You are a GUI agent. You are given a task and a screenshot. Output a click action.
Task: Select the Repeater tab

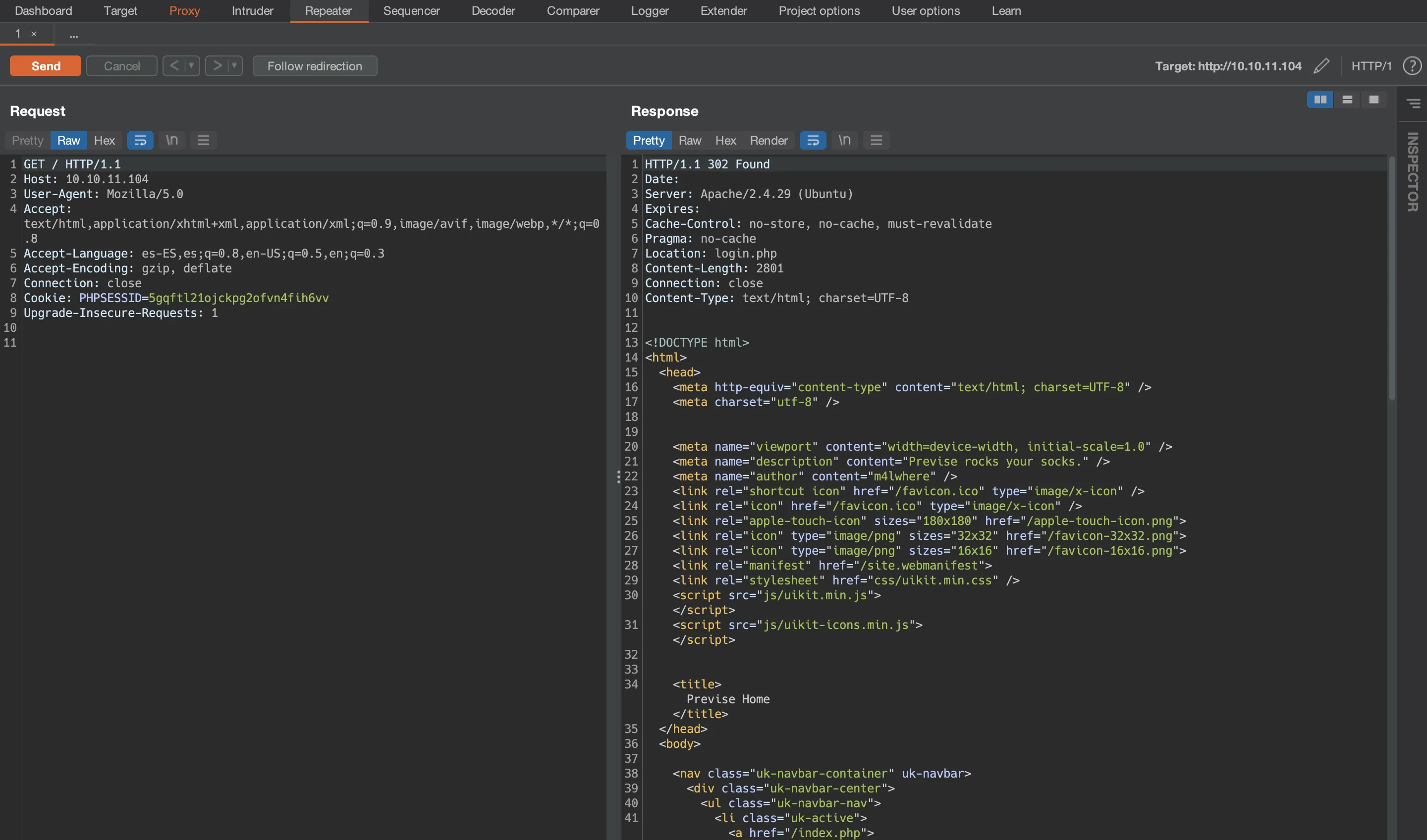click(x=329, y=11)
